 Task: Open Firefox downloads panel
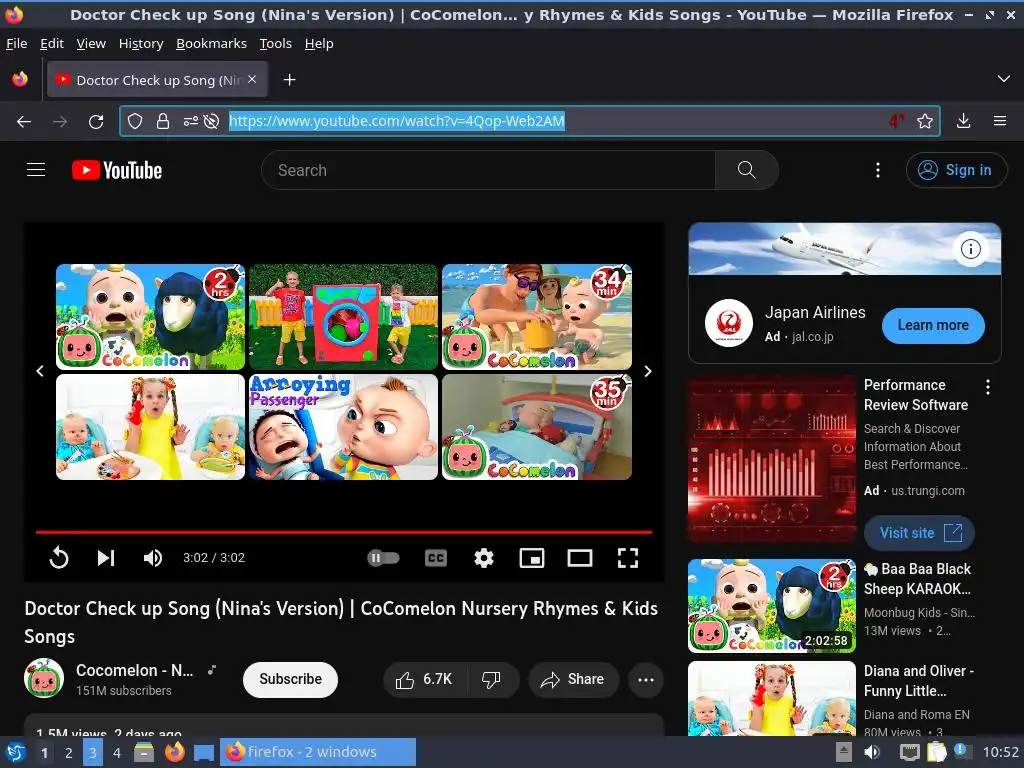coord(963,121)
